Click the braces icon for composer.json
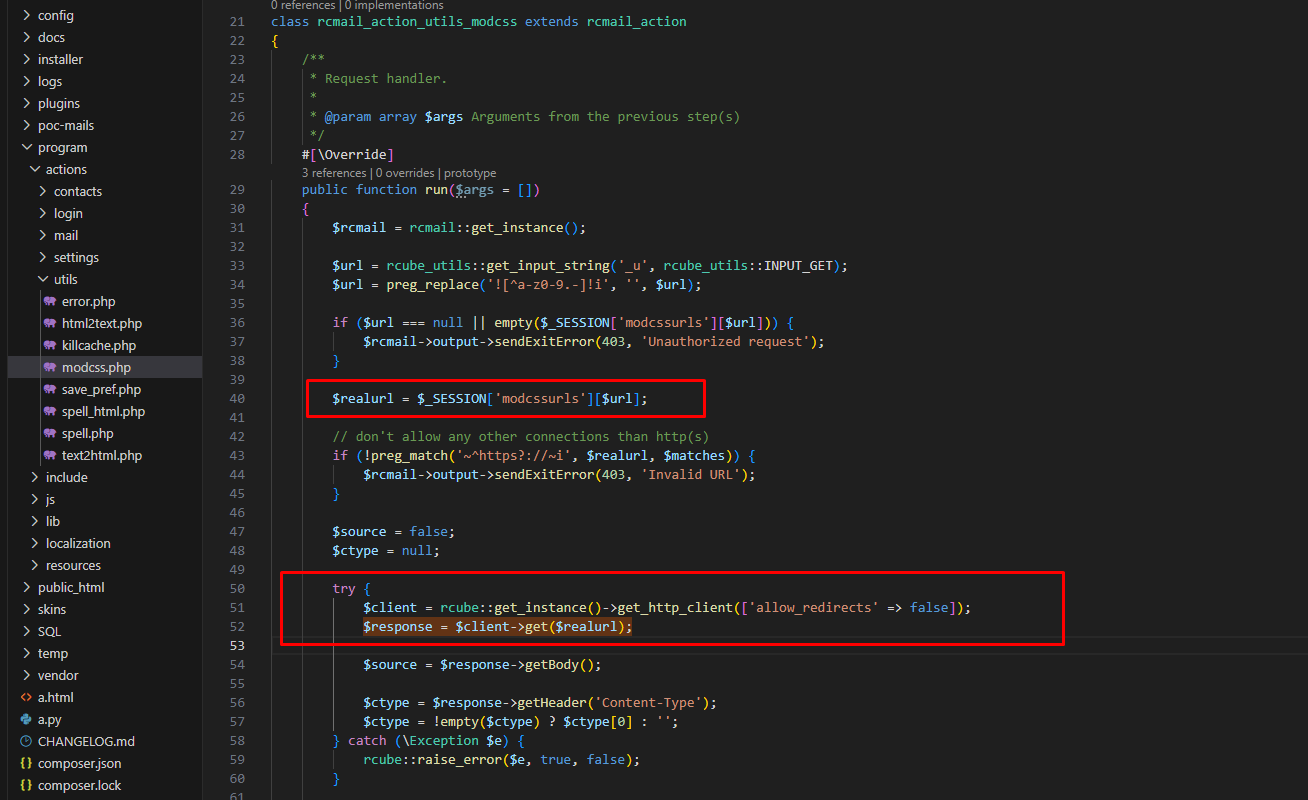This screenshot has height=800, width=1308. [27, 763]
